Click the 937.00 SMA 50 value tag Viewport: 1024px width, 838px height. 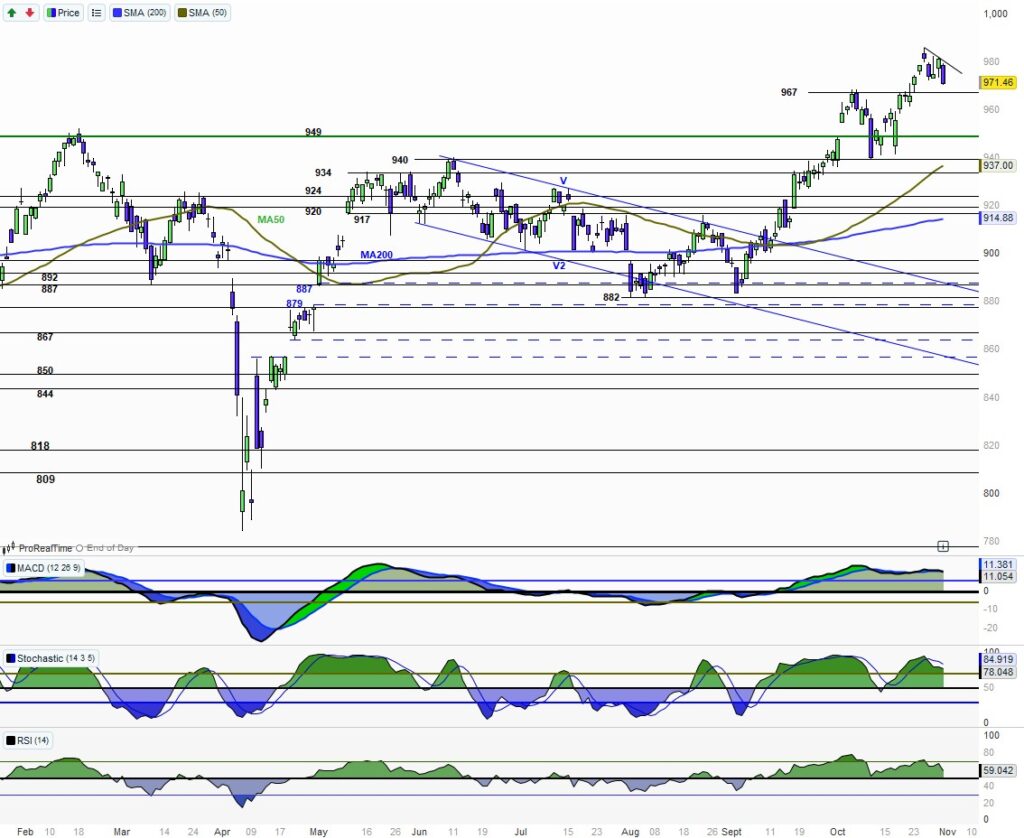(x=999, y=166)
